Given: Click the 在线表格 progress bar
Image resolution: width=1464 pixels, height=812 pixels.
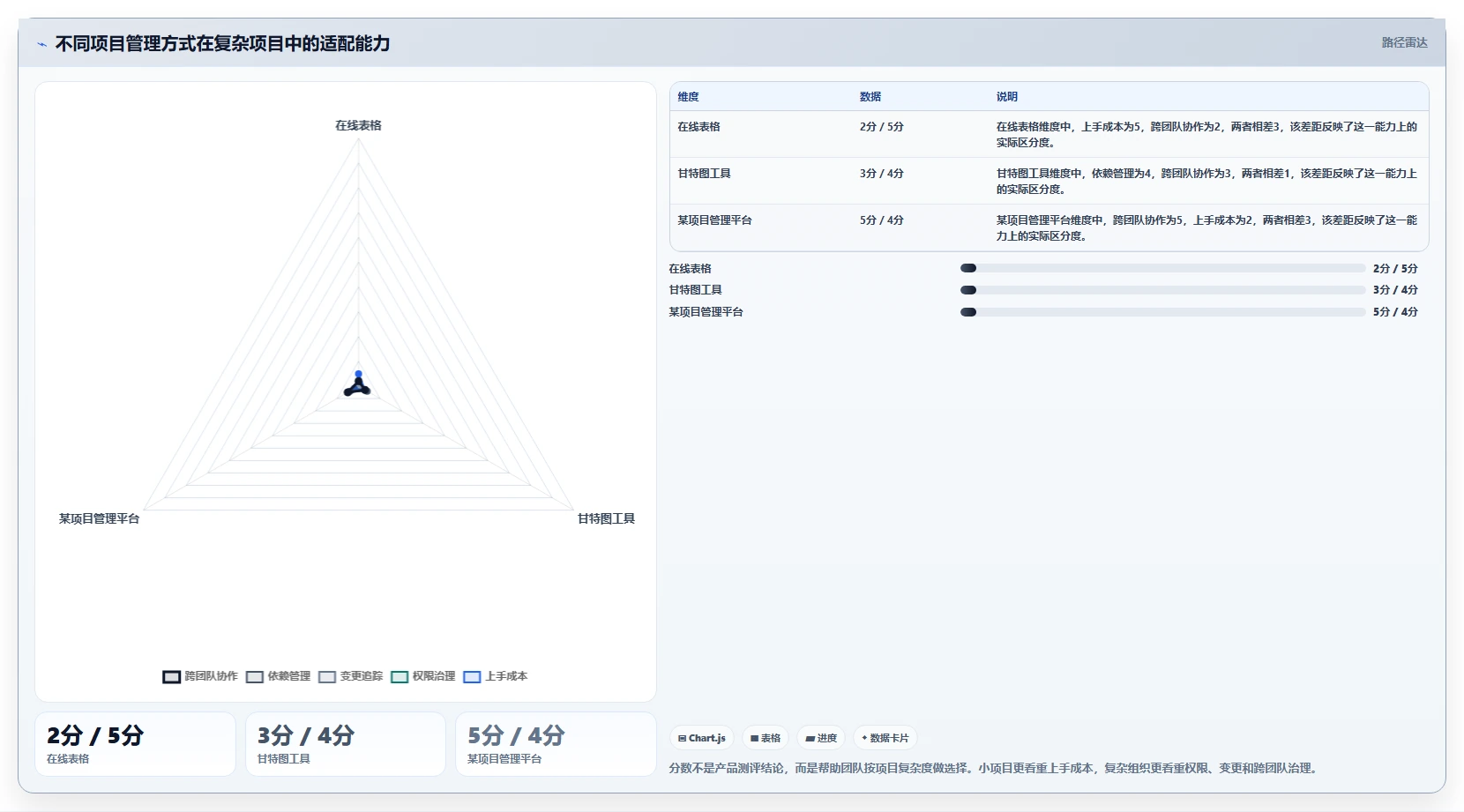Looking at the screenshot, I should 1162,268.
